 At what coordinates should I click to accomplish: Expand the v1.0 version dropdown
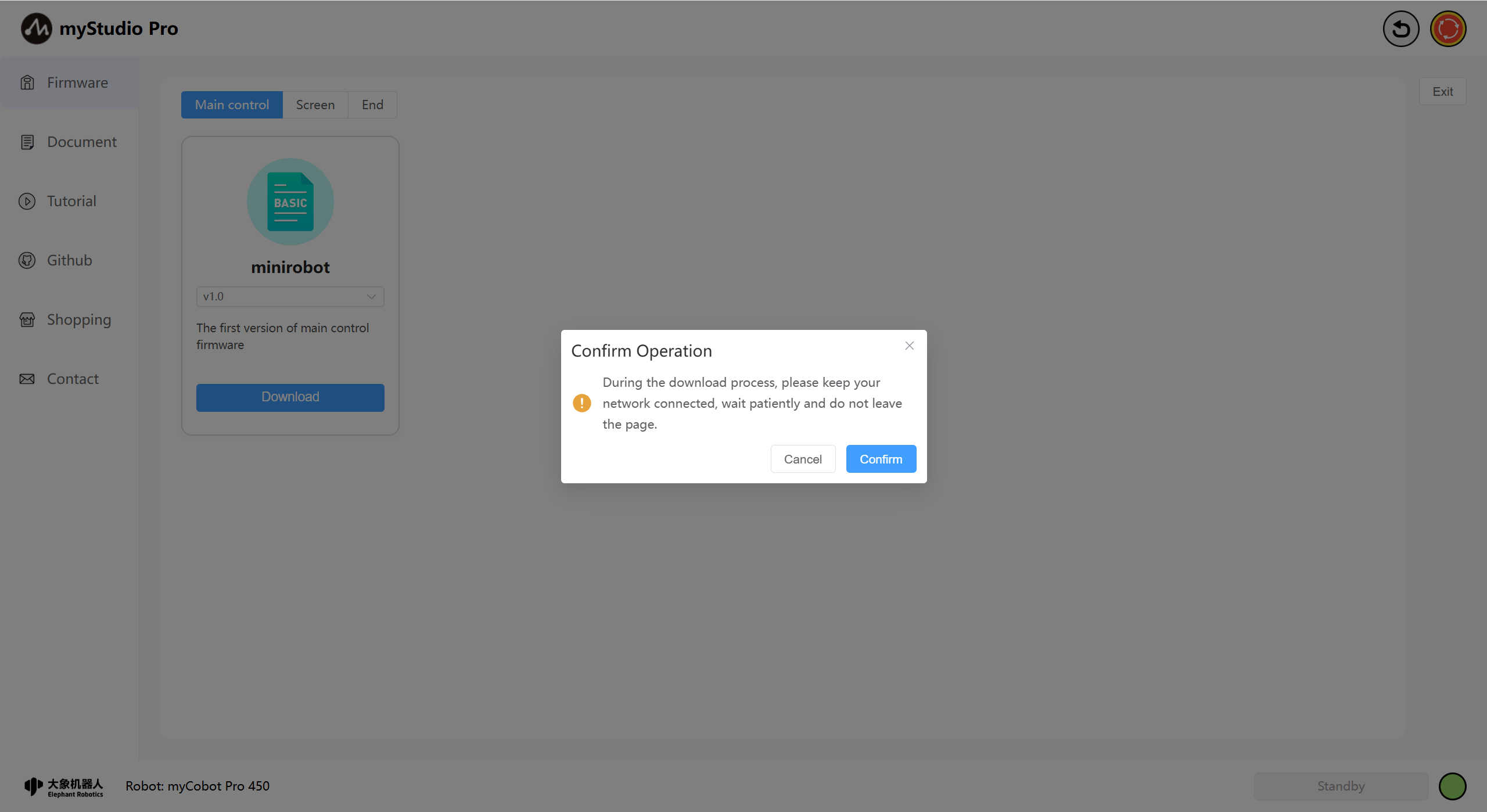(x=290, y=296)
